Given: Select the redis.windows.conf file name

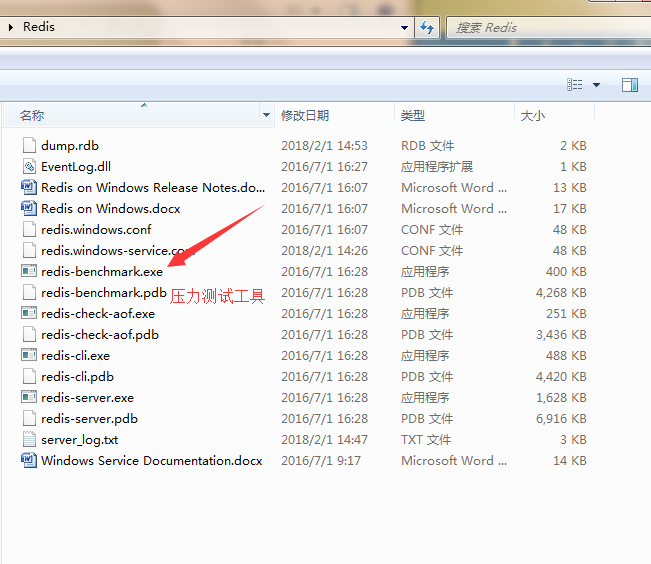Looking at the screenshot, I should 96,230.
